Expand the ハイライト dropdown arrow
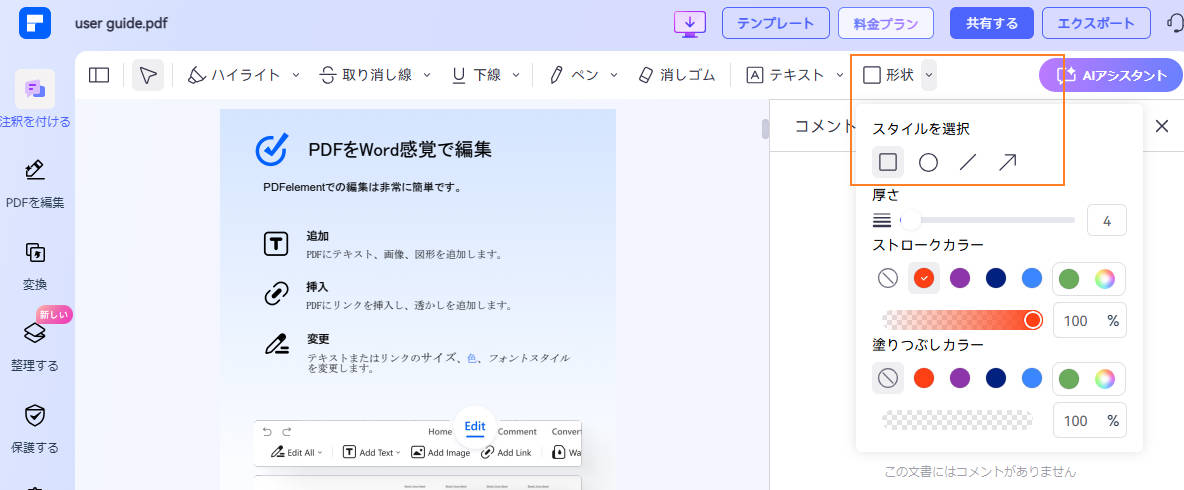The image size is (1184, 490). [296, 75]
